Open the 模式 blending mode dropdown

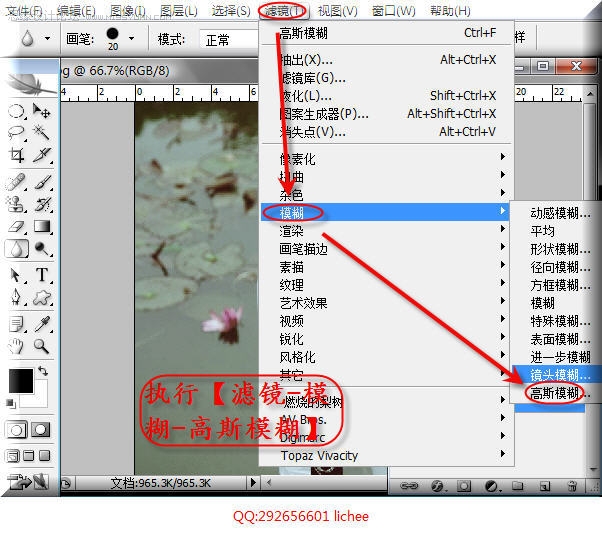230,40
